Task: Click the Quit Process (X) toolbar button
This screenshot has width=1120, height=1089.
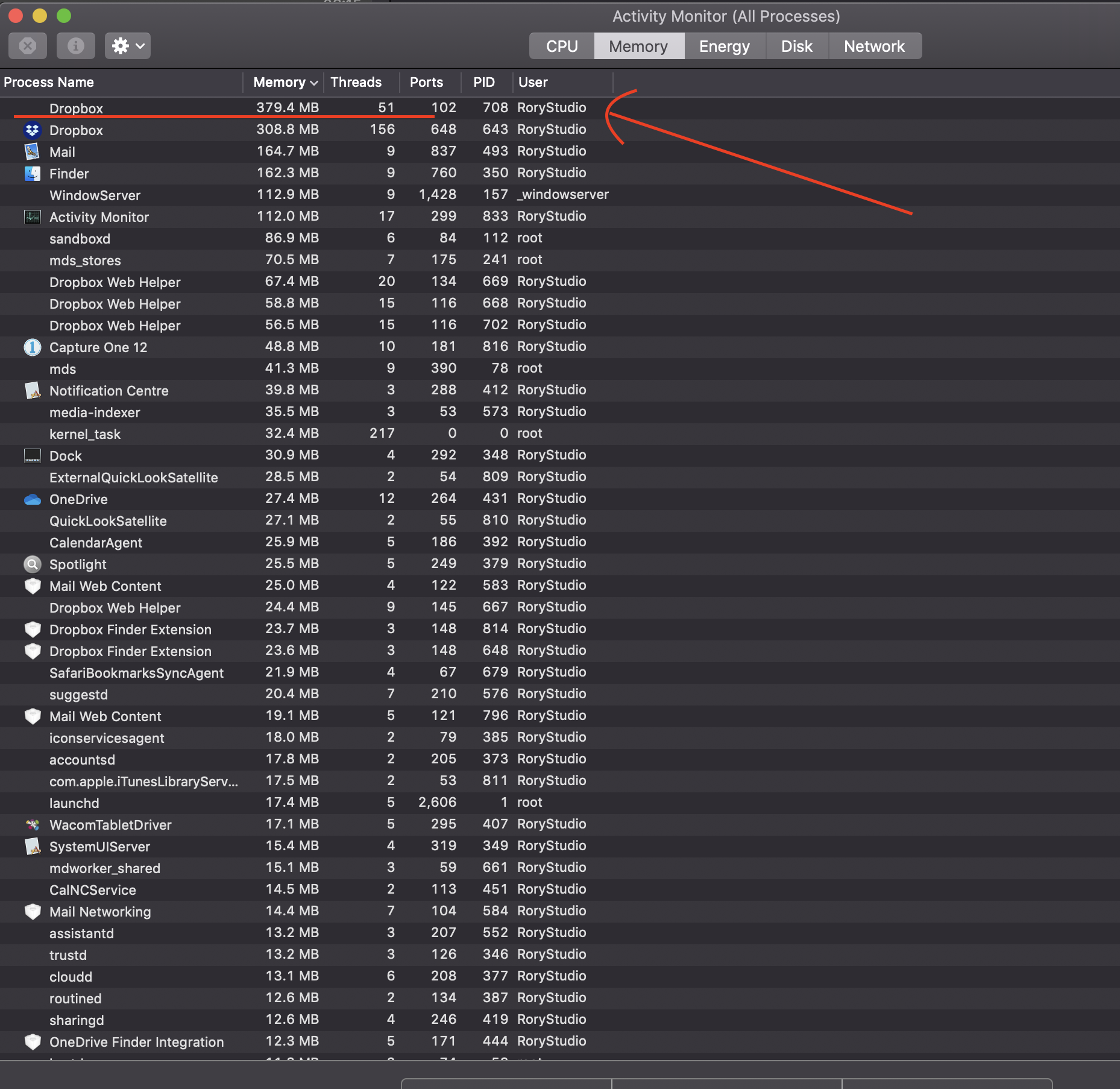Action: [28, 46]
